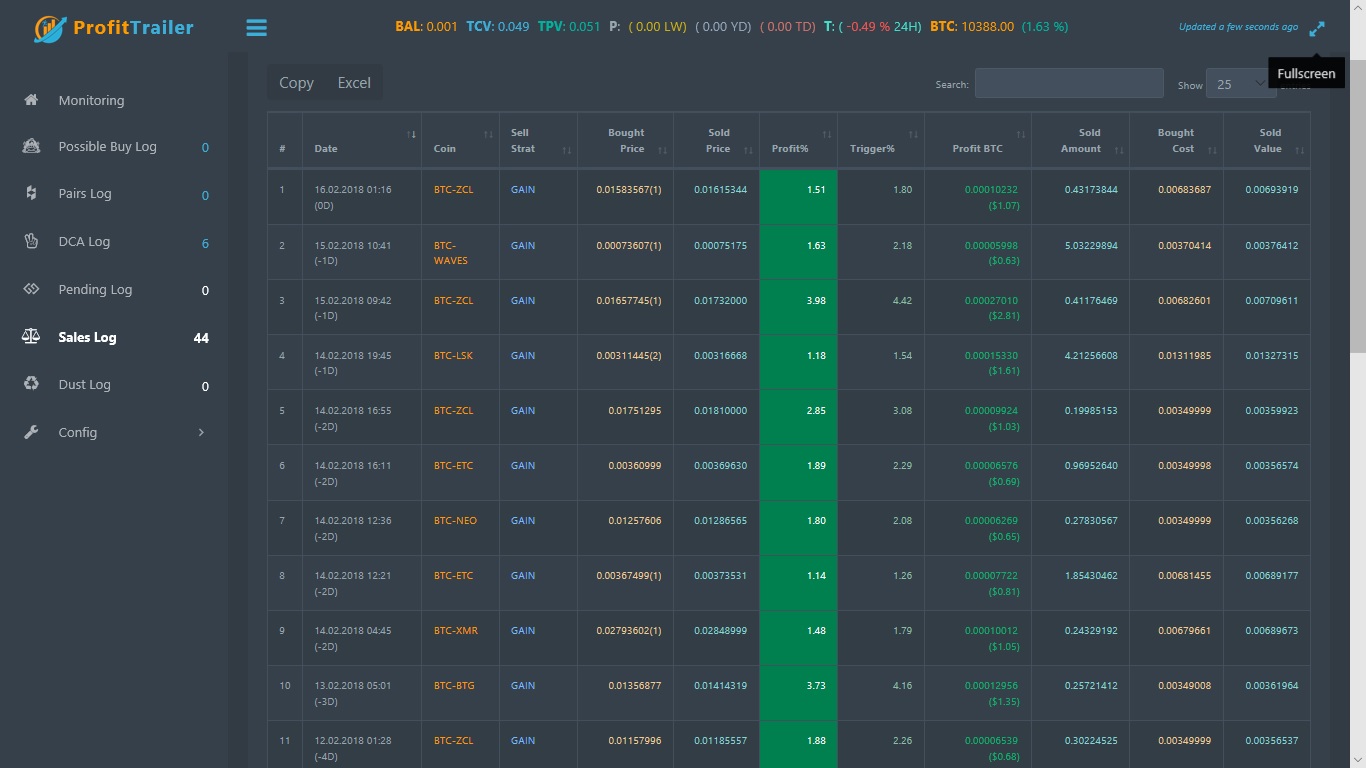
Task: Click the Pairs Log icon
Action: 31,193
